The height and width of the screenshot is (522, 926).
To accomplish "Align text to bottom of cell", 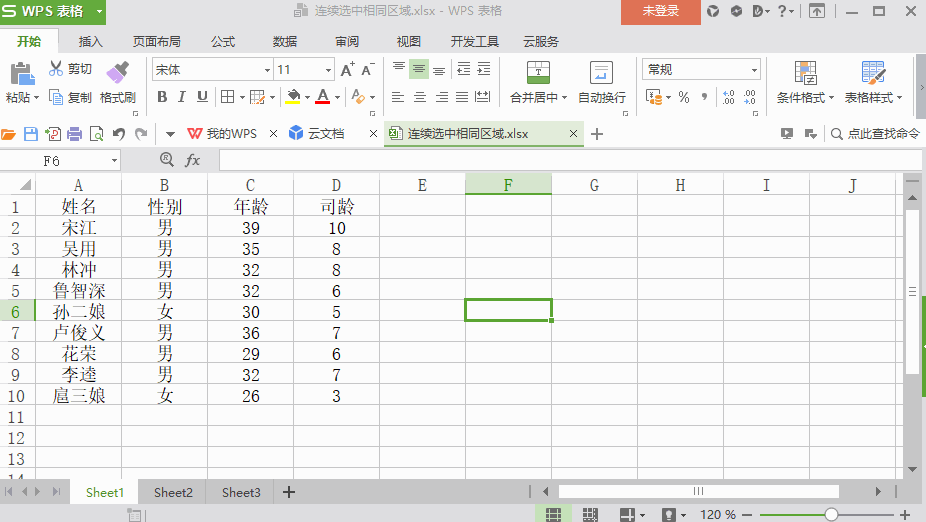I will click(x=439, y=69).
